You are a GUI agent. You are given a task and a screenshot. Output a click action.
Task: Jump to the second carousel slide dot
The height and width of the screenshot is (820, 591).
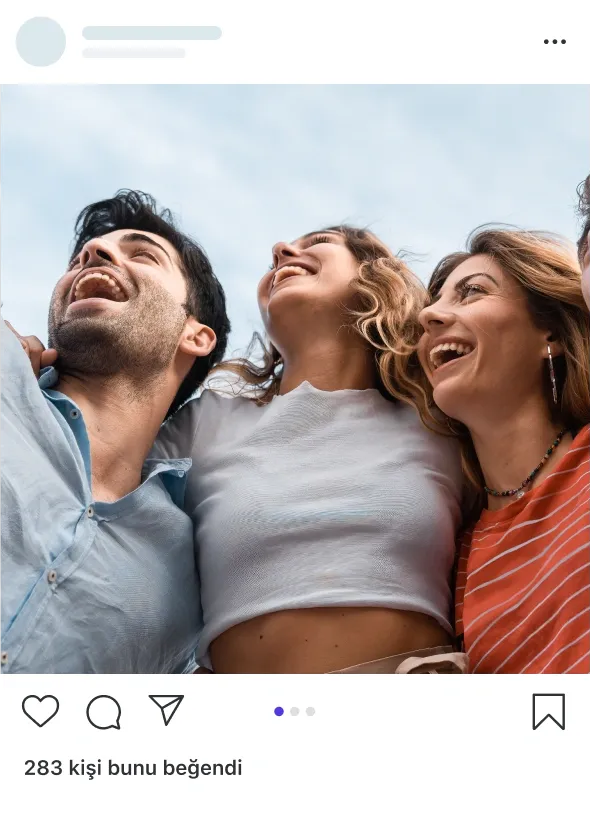tap(294, 711)
